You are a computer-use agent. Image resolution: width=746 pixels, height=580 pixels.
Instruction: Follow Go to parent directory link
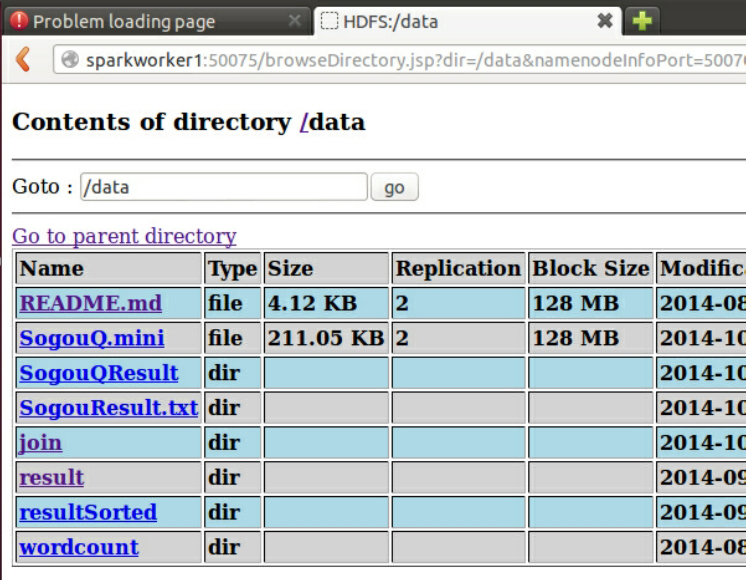point(124,236)
